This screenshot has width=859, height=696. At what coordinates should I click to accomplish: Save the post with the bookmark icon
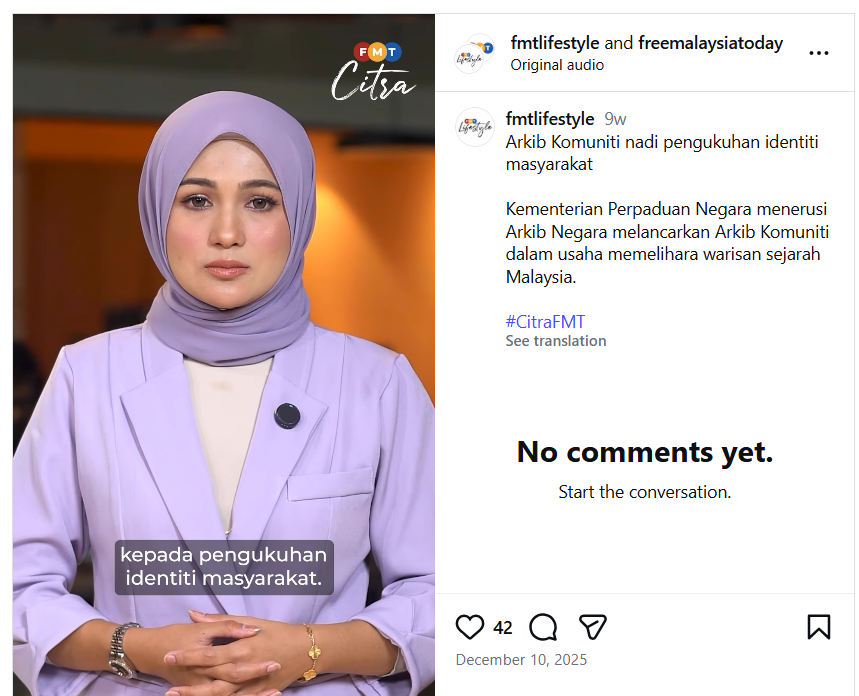(818, 627)
